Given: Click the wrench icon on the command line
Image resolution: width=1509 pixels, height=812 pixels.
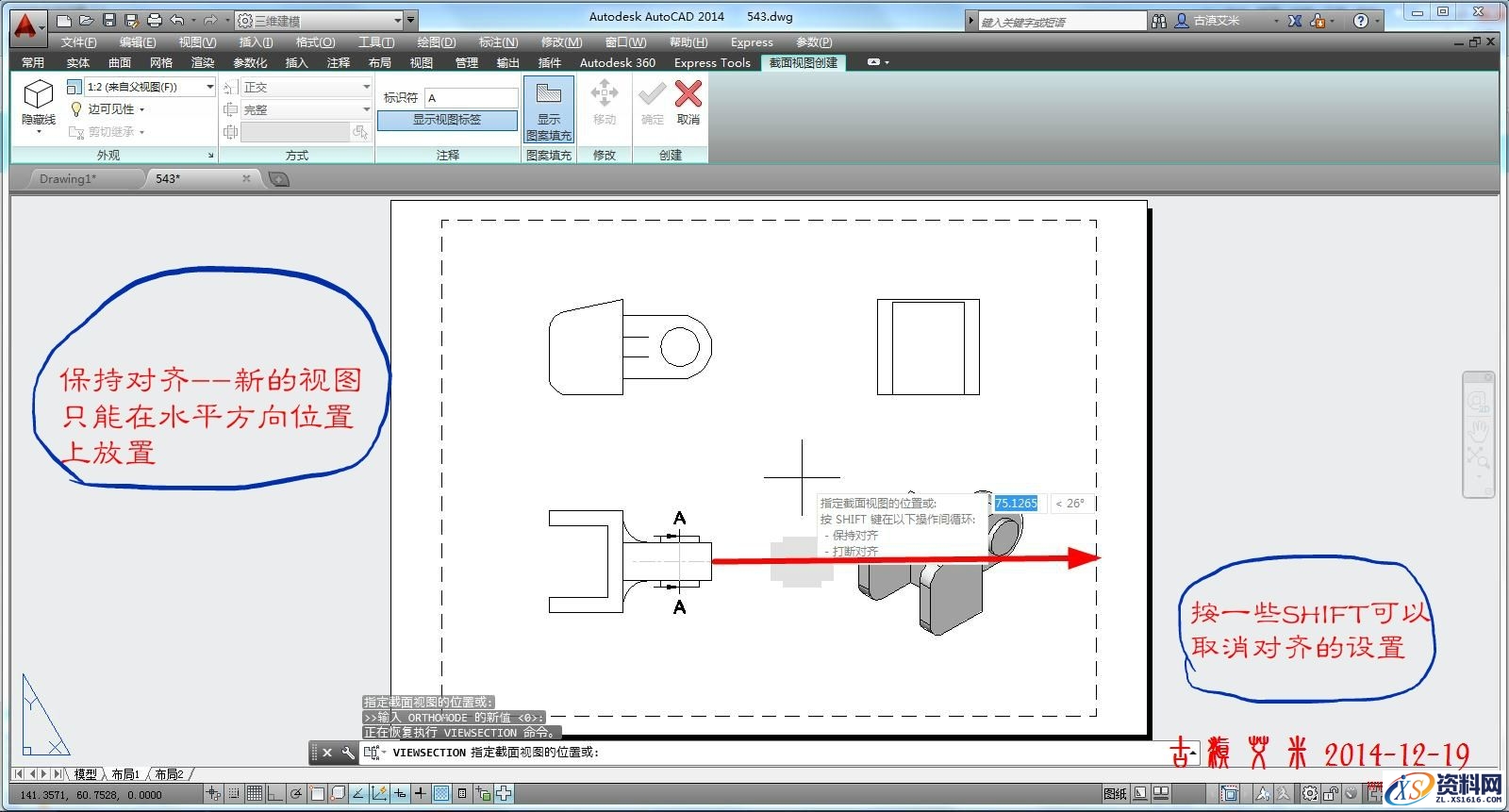Looking at the screenshot, I should 348,753.
